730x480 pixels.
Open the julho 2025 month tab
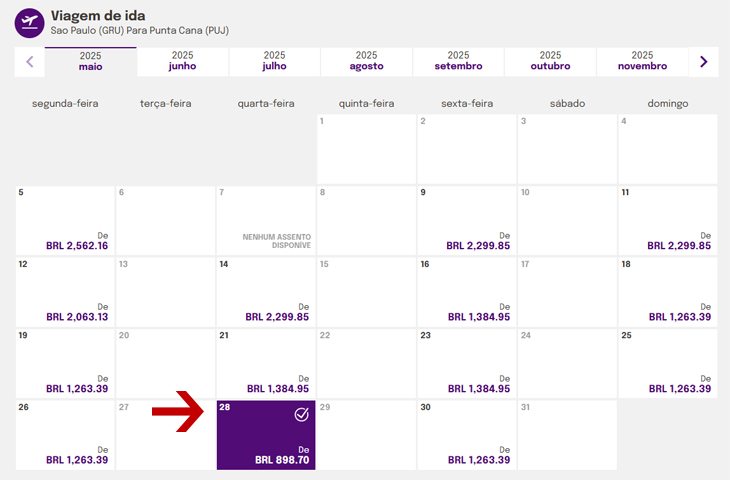(274, 61)
